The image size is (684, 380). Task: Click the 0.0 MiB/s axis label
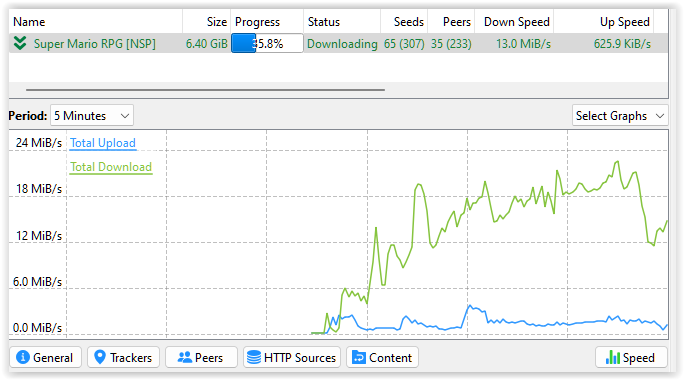pos(38,328)
